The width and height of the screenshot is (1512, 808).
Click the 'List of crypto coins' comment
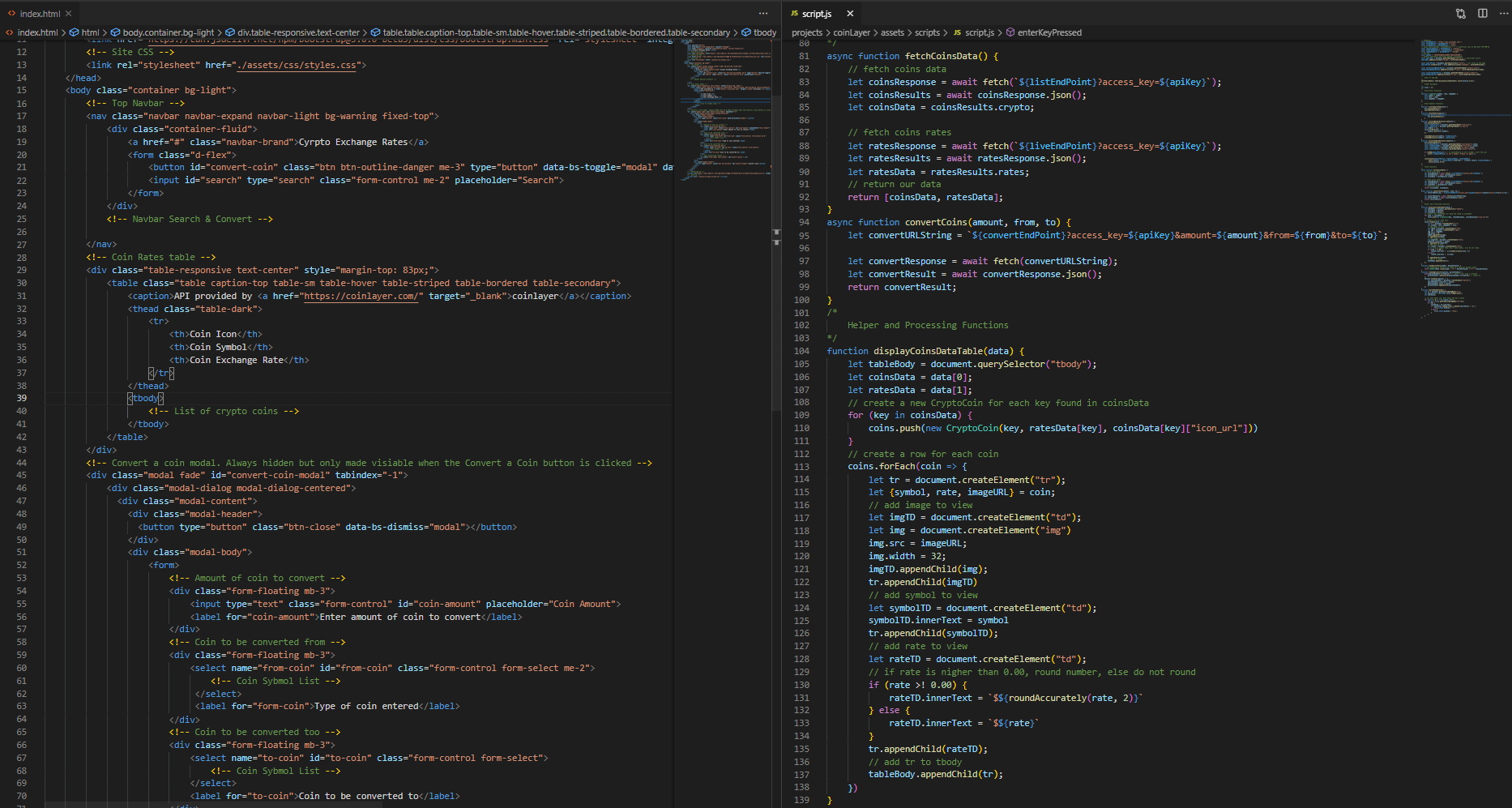(224, 412)
